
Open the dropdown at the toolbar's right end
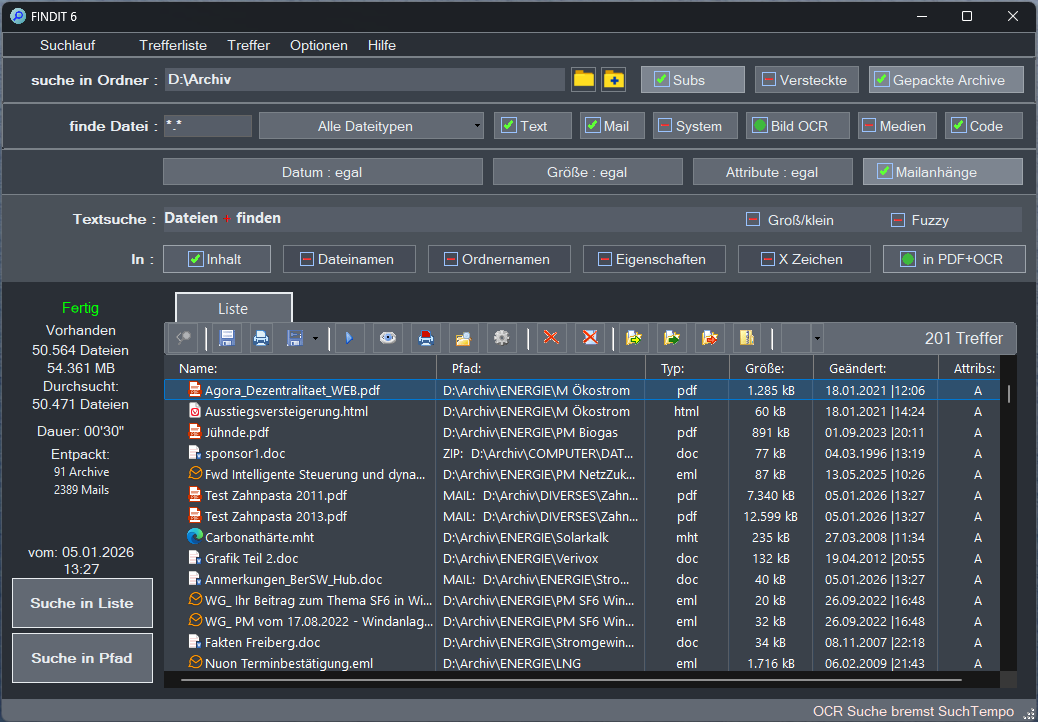(x=817, y=338)
